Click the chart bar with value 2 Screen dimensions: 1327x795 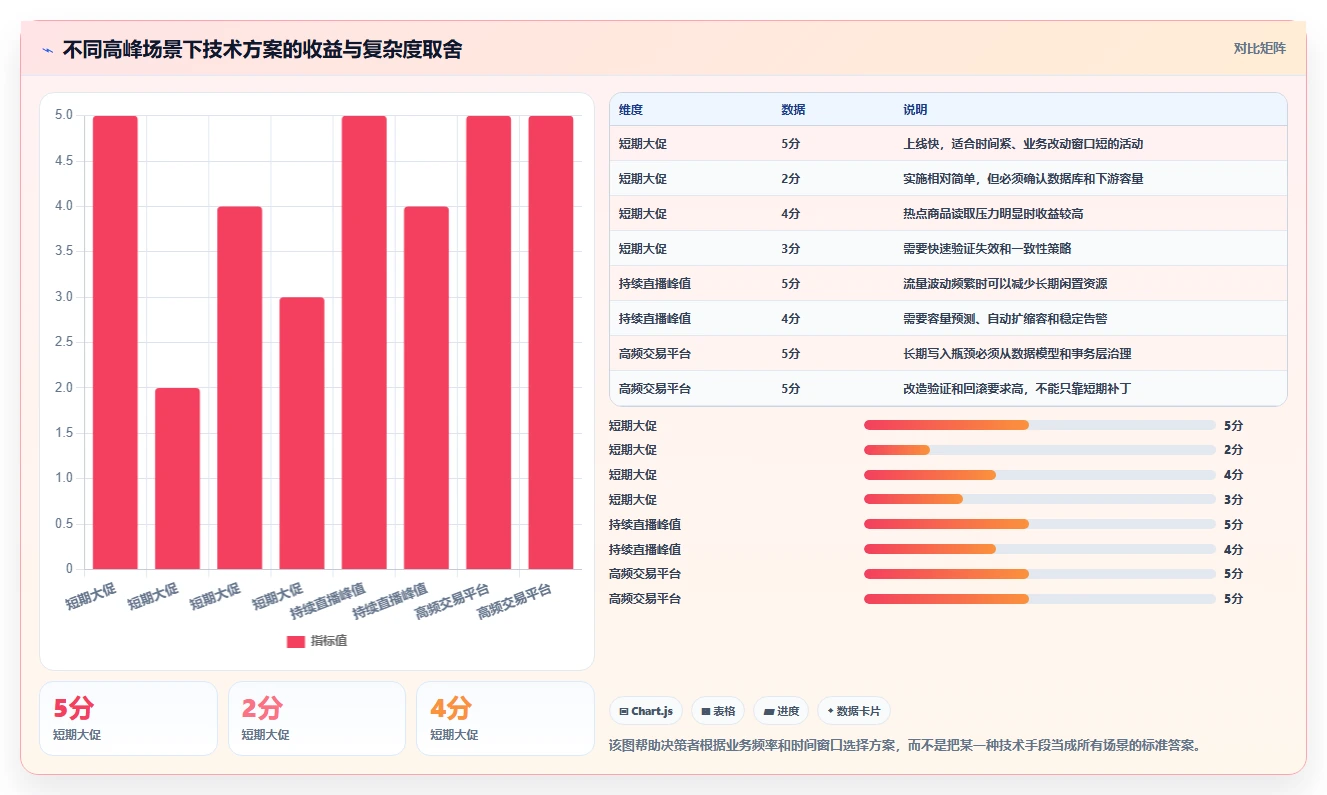point(177,479)
